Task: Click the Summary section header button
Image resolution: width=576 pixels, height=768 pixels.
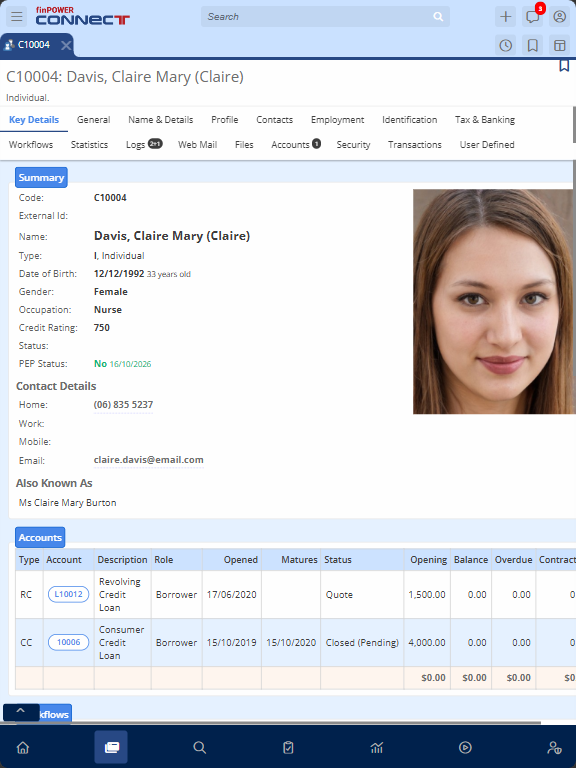Action: pyautogui.click(x=41, y=177)
